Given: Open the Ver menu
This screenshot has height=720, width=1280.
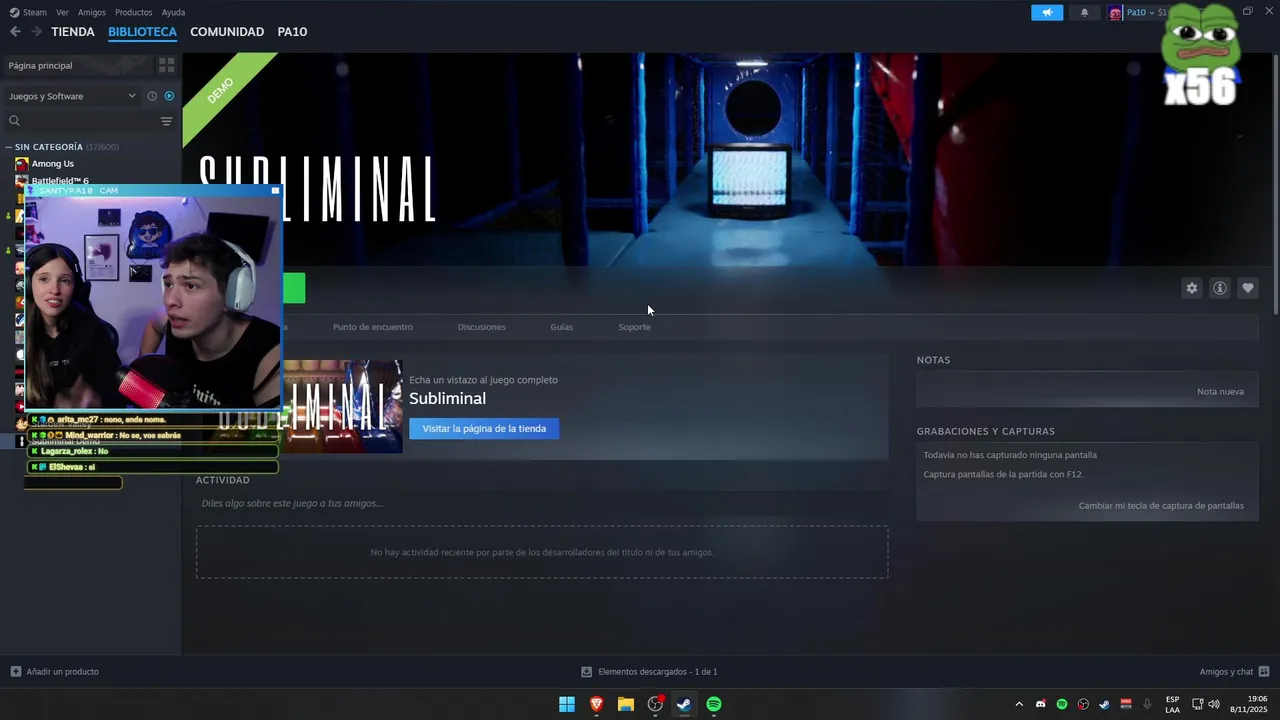Looking at the screenshot, I should tap(62, 12).
